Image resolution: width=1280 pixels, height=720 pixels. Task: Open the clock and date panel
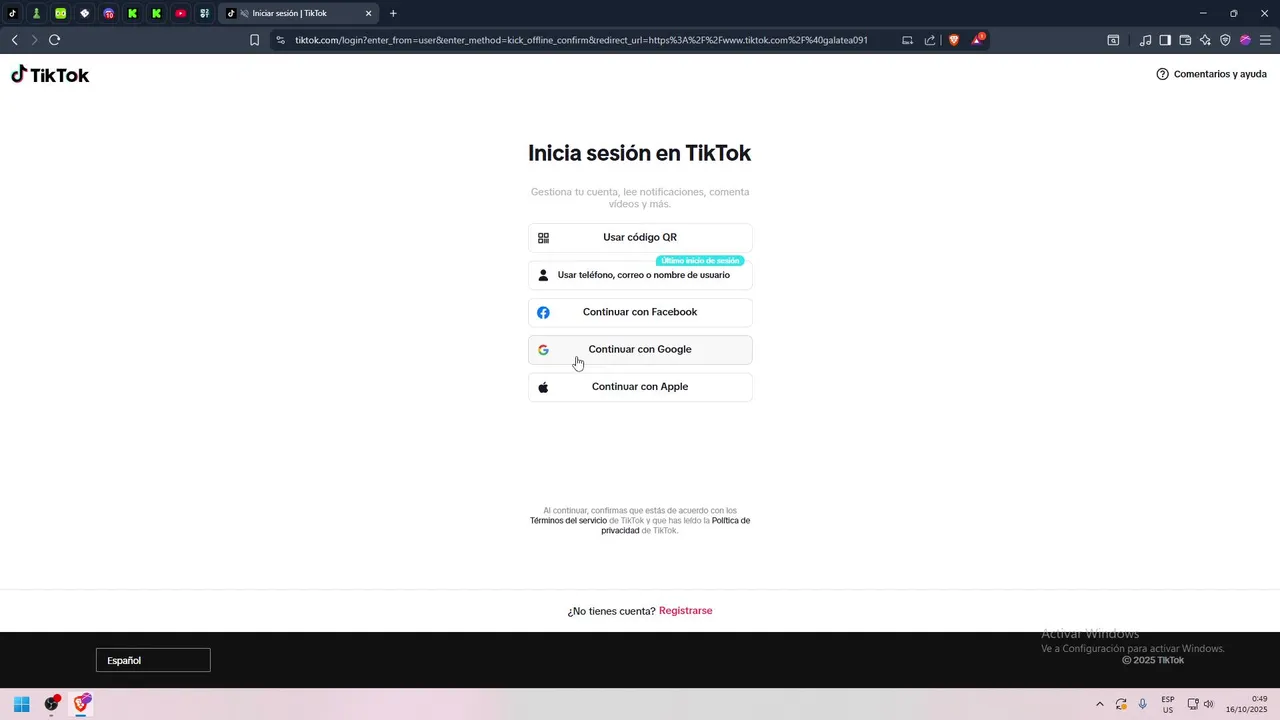[x=1248, y=704]
